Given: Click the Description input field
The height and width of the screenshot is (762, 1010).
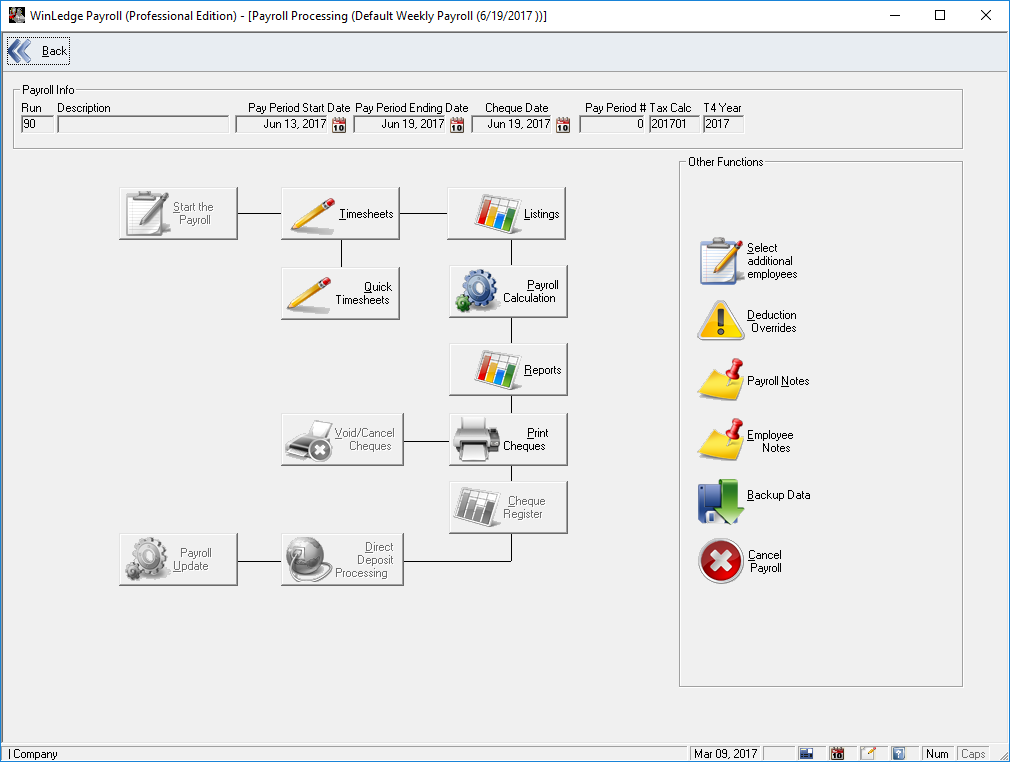Looking at the screenshot, I should tap(143, 125).
